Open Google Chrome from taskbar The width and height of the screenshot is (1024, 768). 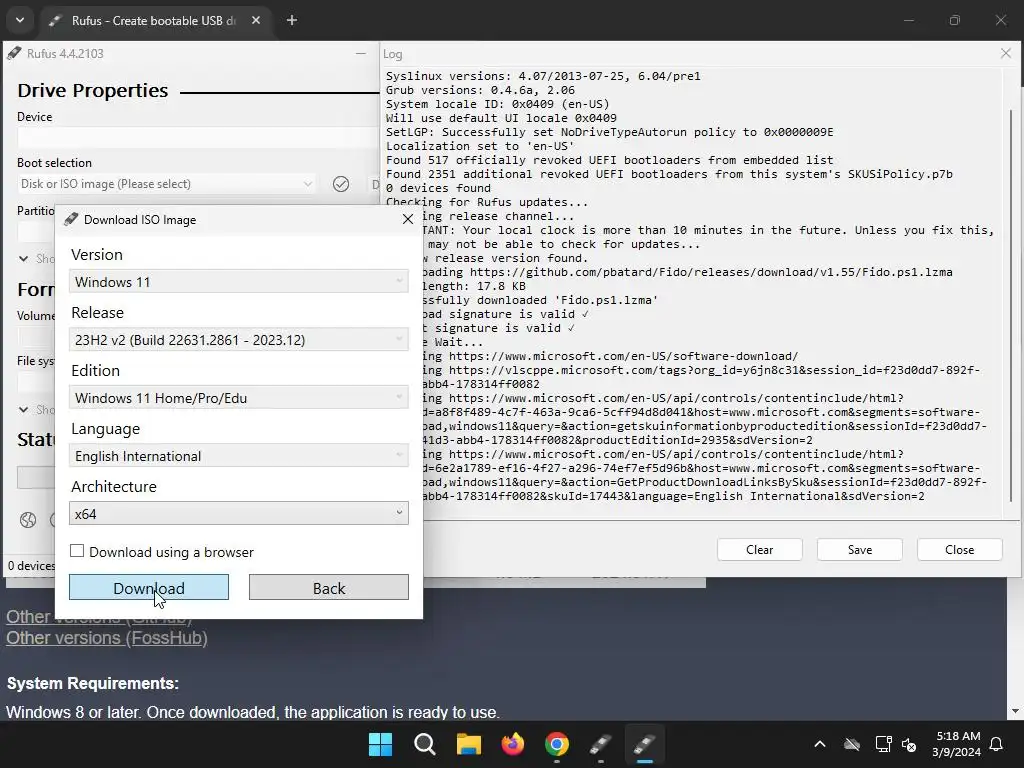pyautogui.click(x=557, y=744)
